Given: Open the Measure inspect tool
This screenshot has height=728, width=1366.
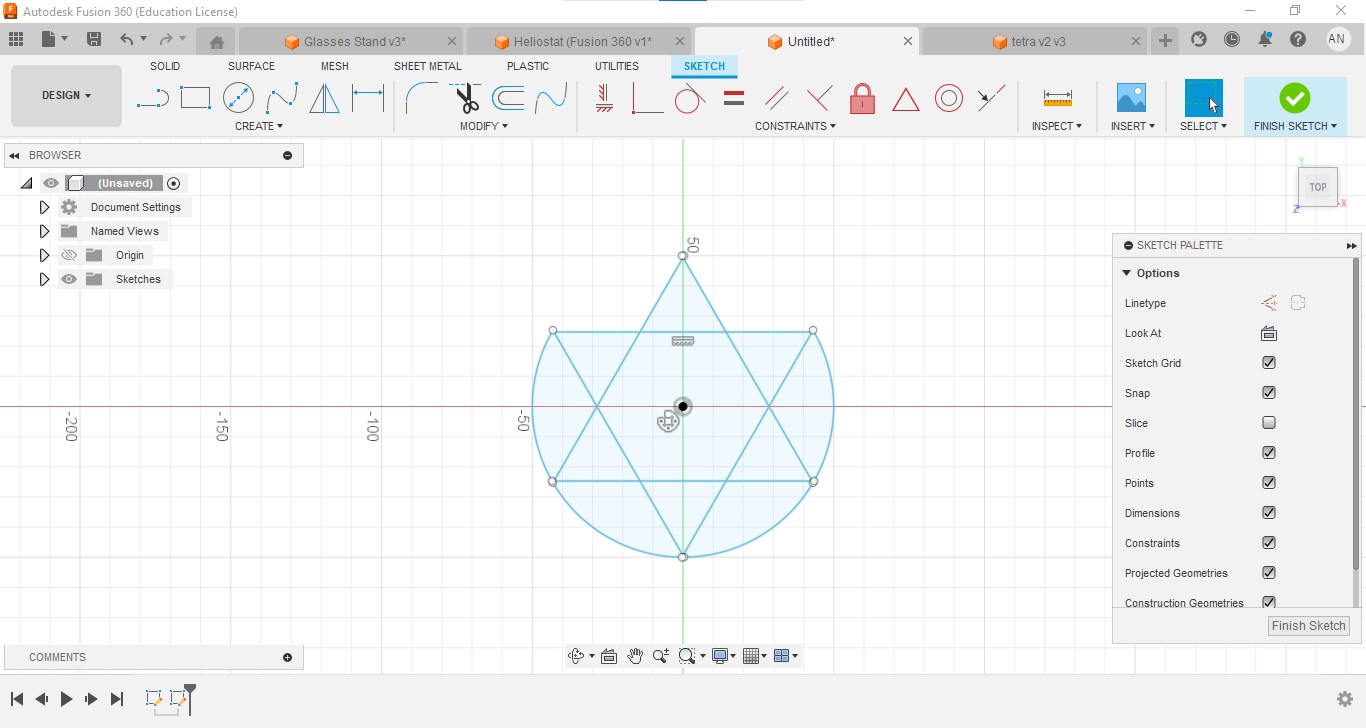Looking at the screenshot, I should [1057, 98].
